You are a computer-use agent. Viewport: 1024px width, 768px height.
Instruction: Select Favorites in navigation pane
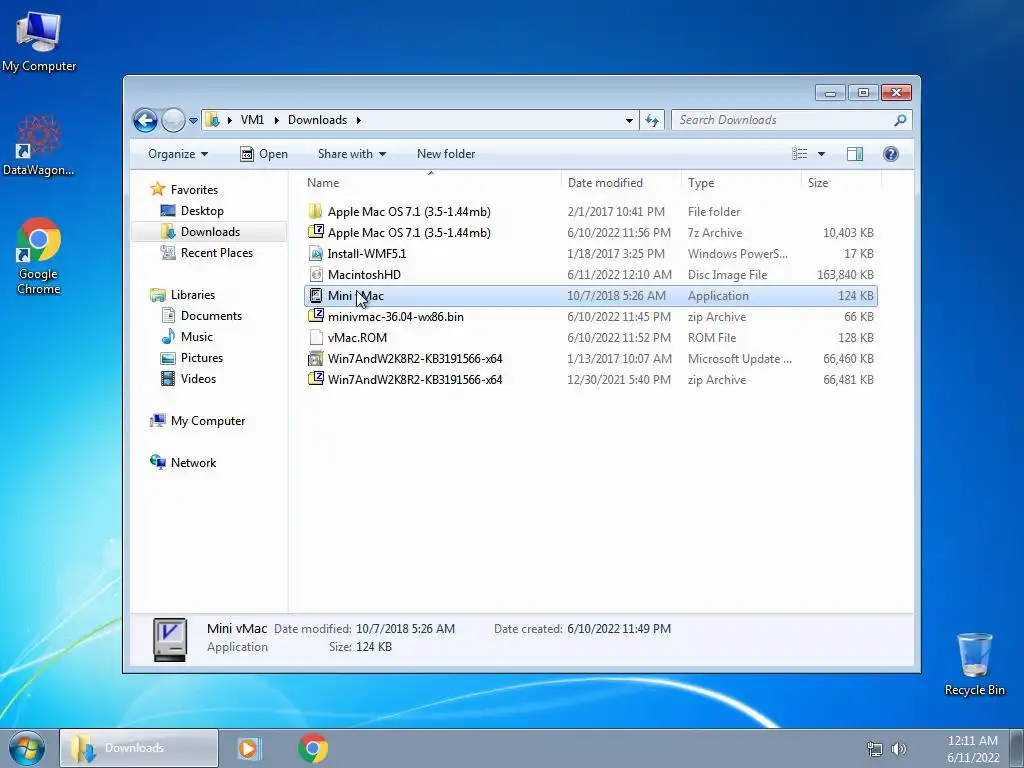[194, 190]
